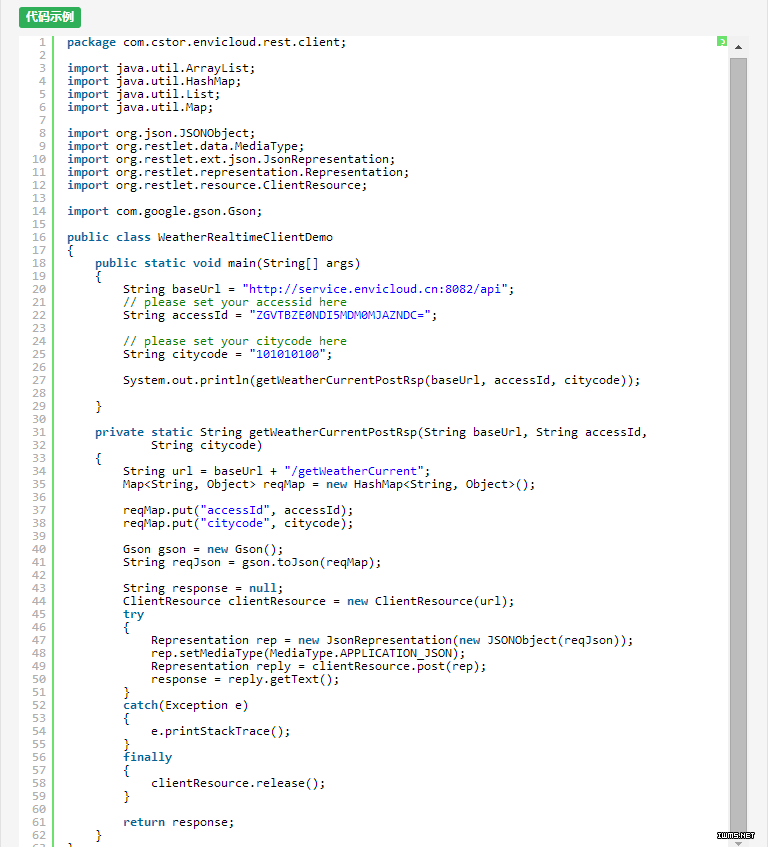The image size is (769, 847).
Task: Click the import java.util.HashMap line
Action: [154, 81]
